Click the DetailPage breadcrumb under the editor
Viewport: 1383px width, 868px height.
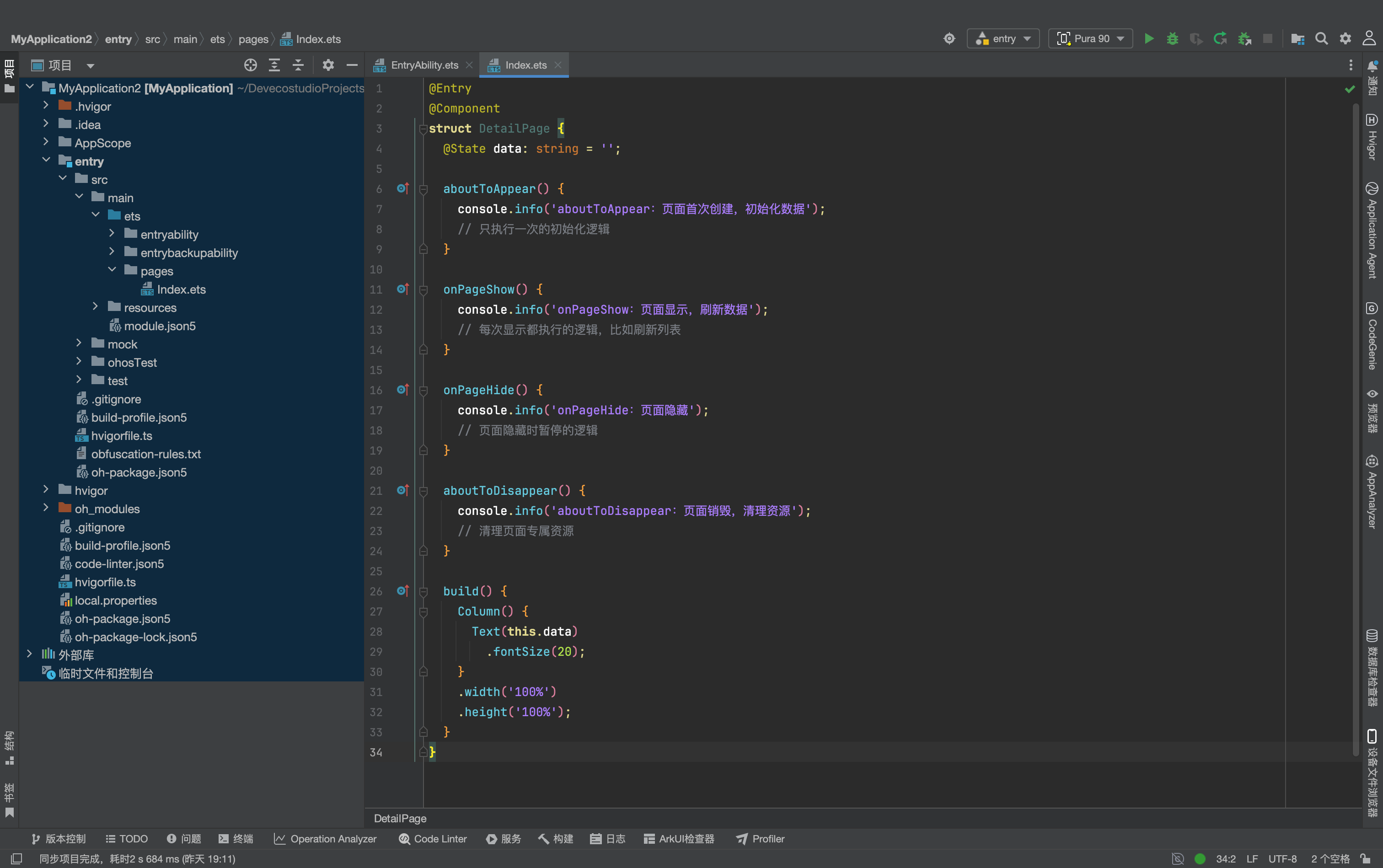(400, 818)
